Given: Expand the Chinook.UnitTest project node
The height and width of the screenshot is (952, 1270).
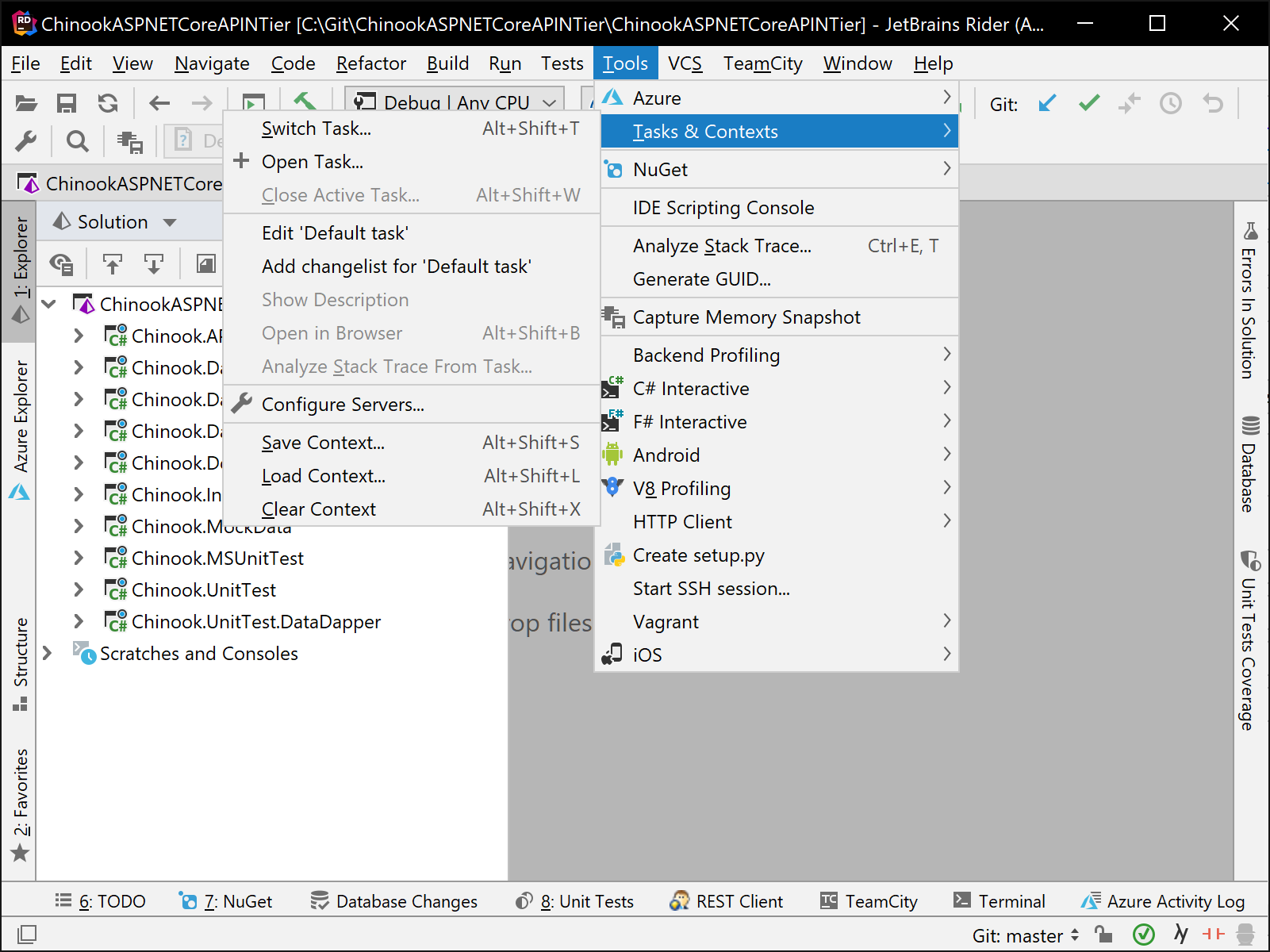Looking at the screenshot, I should 78,589.
